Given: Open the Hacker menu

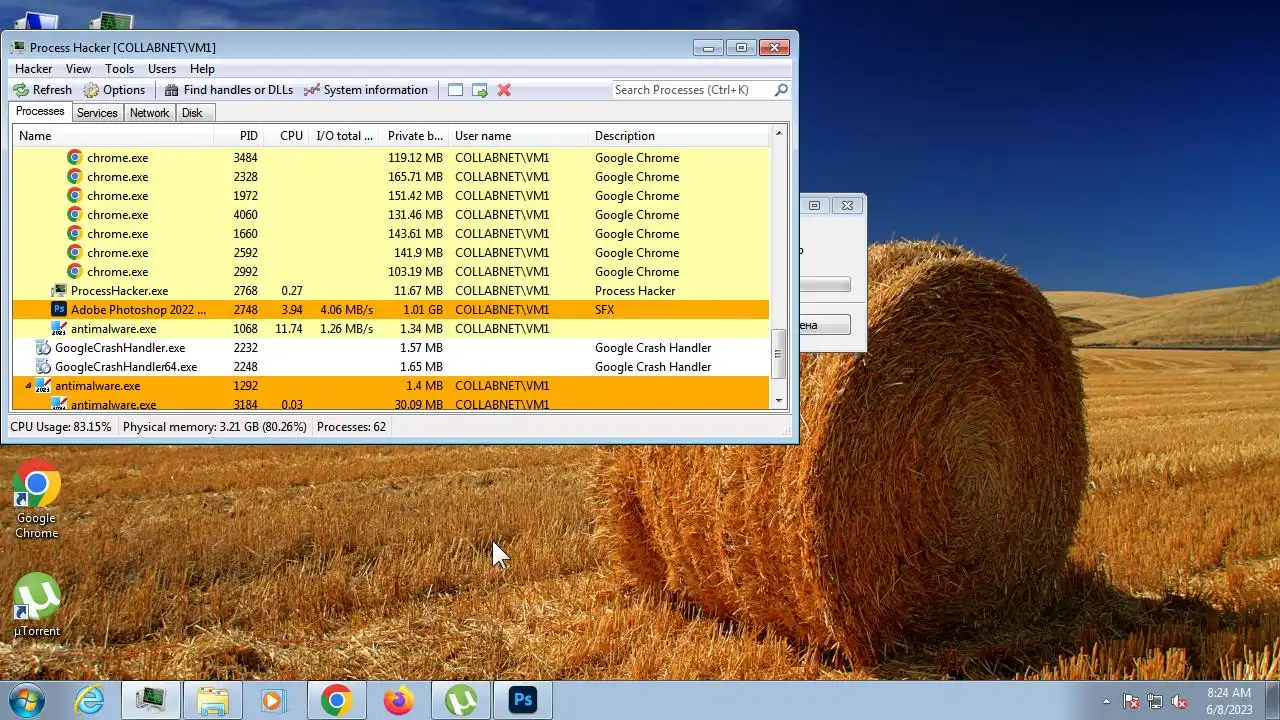Looking at the screenshot, I should (33, 69).
